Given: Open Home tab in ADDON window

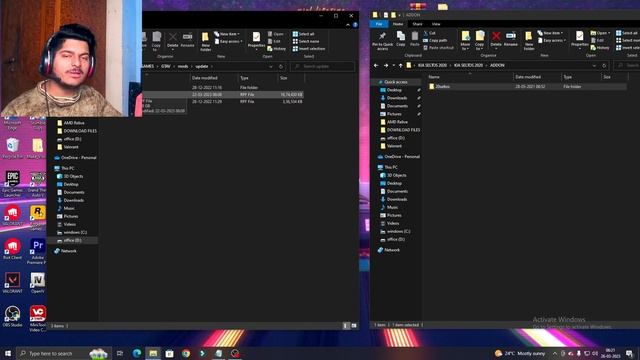Looking at the screenshot, I should point(398,24).
